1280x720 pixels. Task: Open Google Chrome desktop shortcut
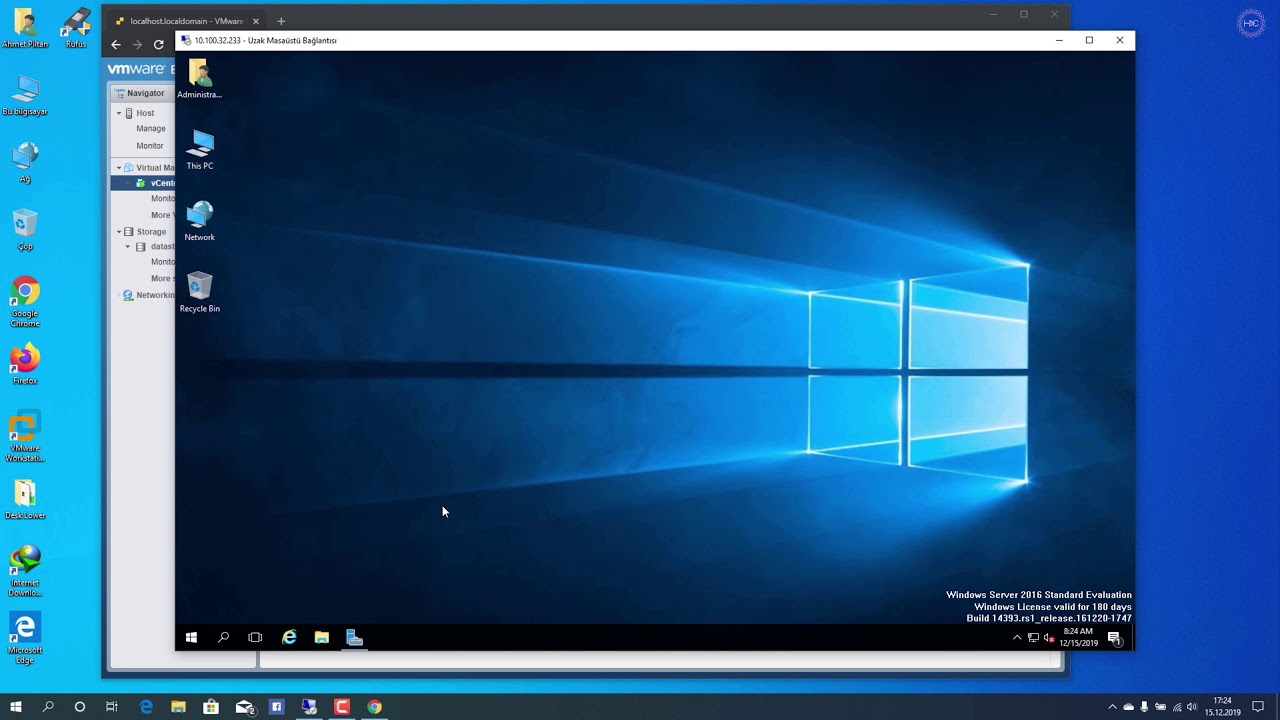tap(25, 303)
